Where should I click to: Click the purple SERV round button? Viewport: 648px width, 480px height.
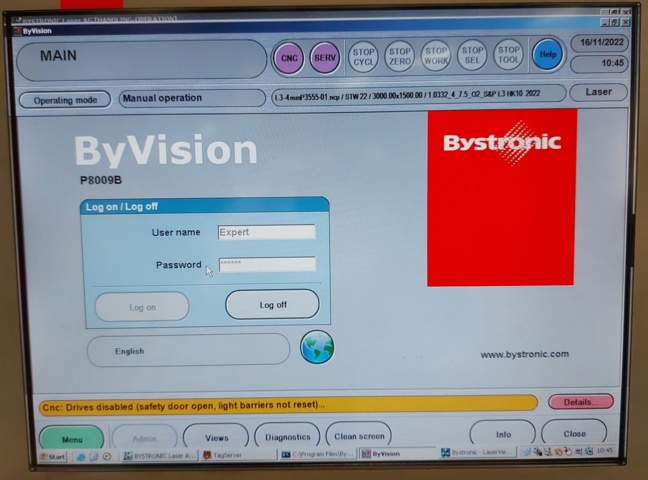pyautogui.click(x=325, y=58)
